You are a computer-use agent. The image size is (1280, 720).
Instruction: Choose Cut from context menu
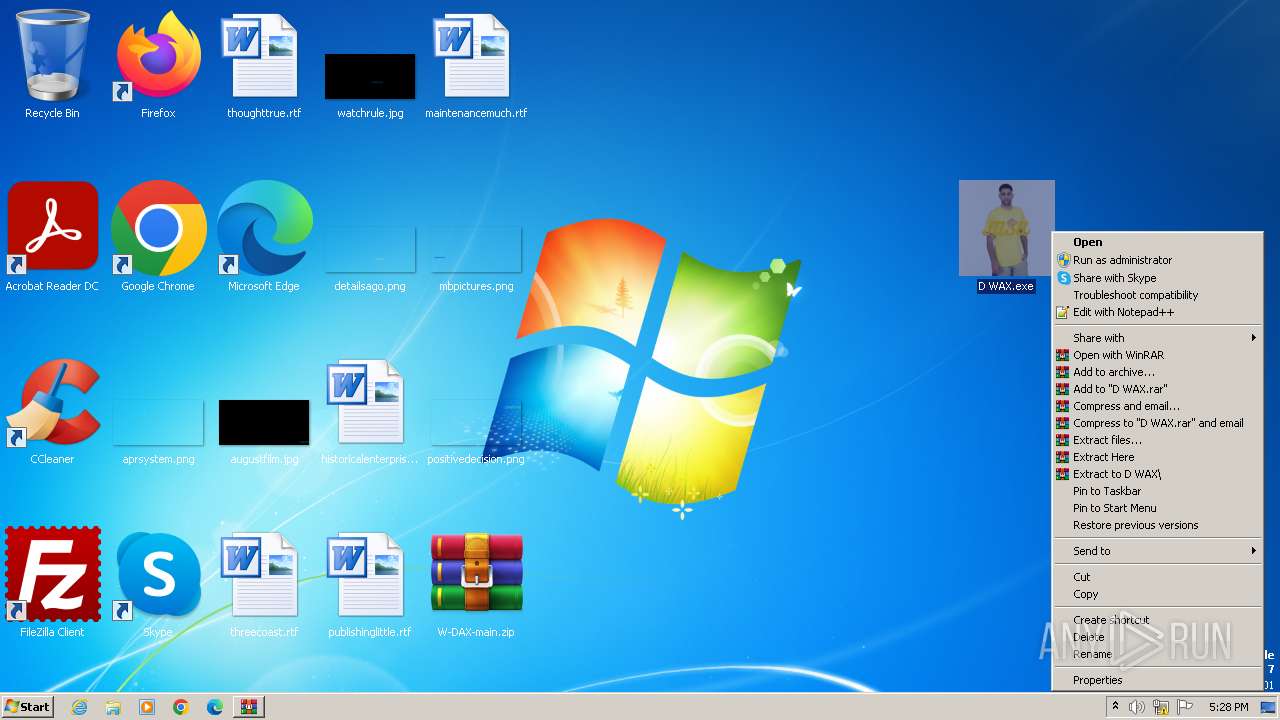(1158, 577)
